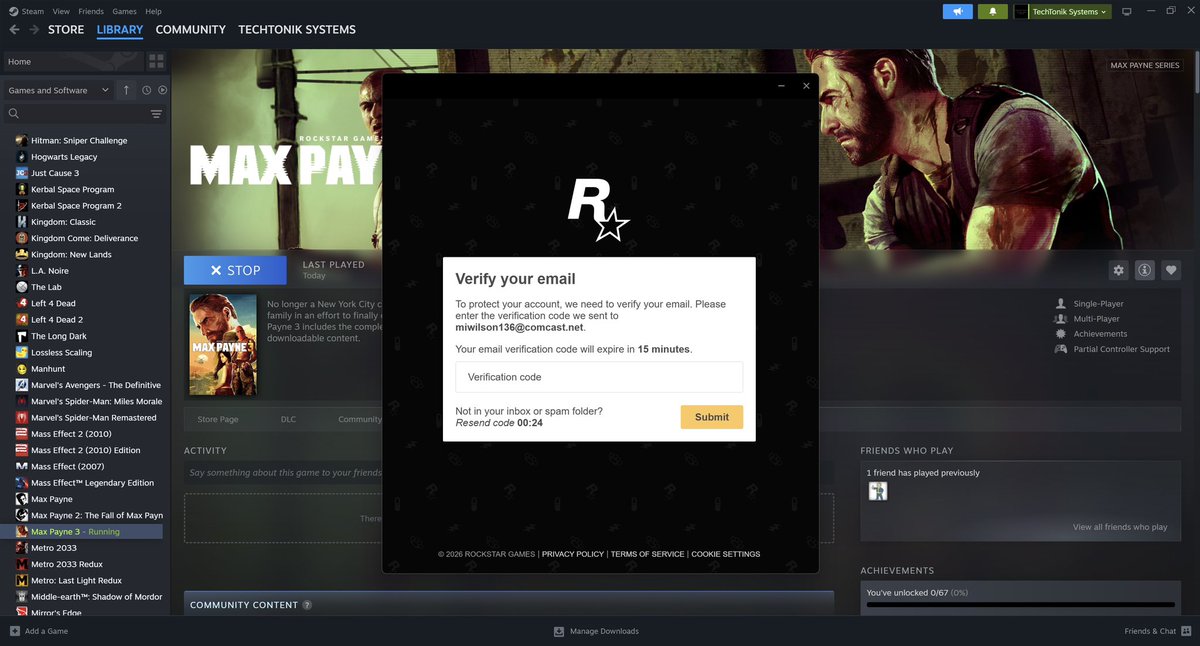Screen dimensions: 1200x646
Task: Click the Resend code link
Action: tap(485, 423)
